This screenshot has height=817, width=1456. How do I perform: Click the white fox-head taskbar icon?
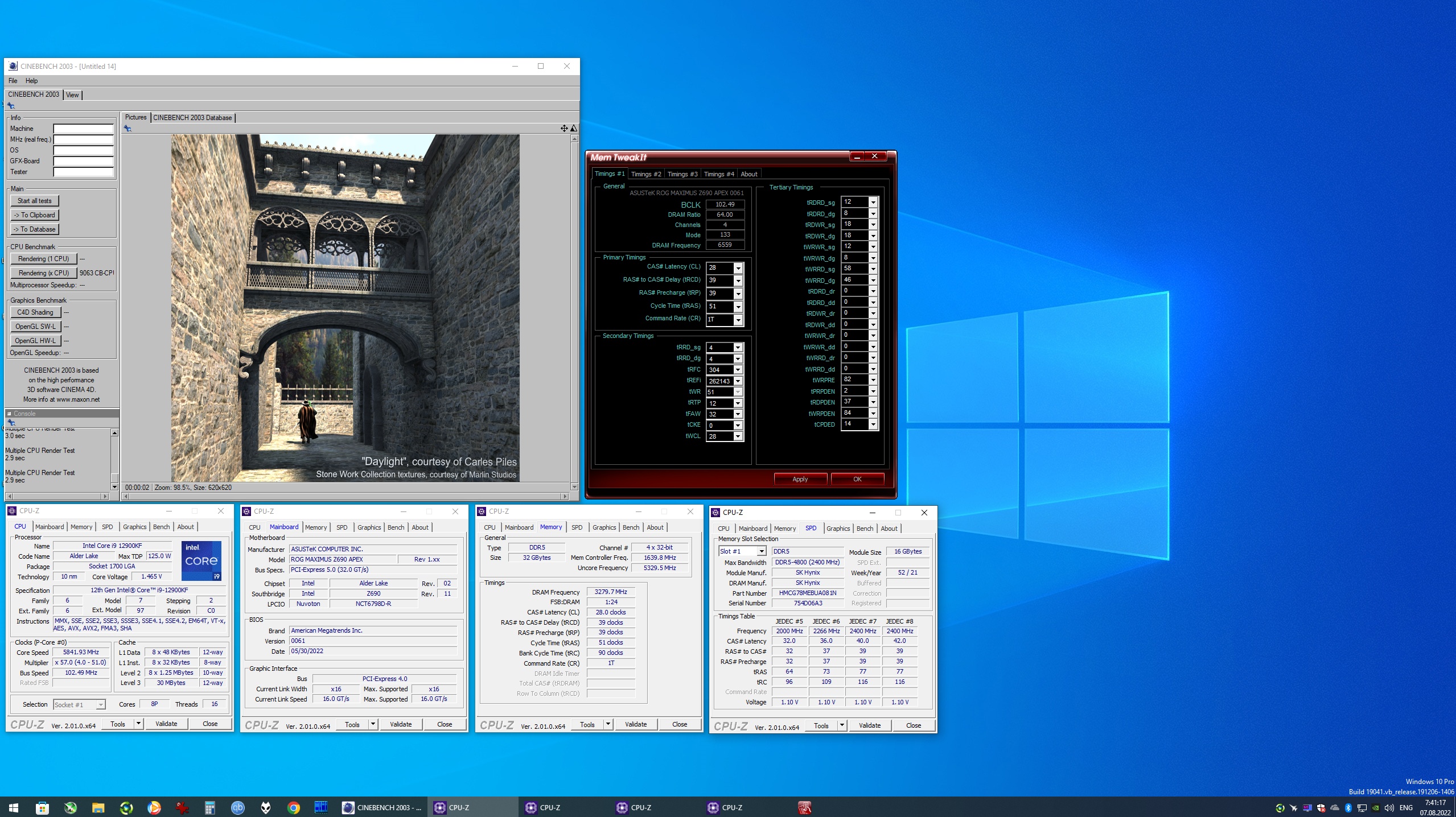pyautogui.click(x=266, y=807)
